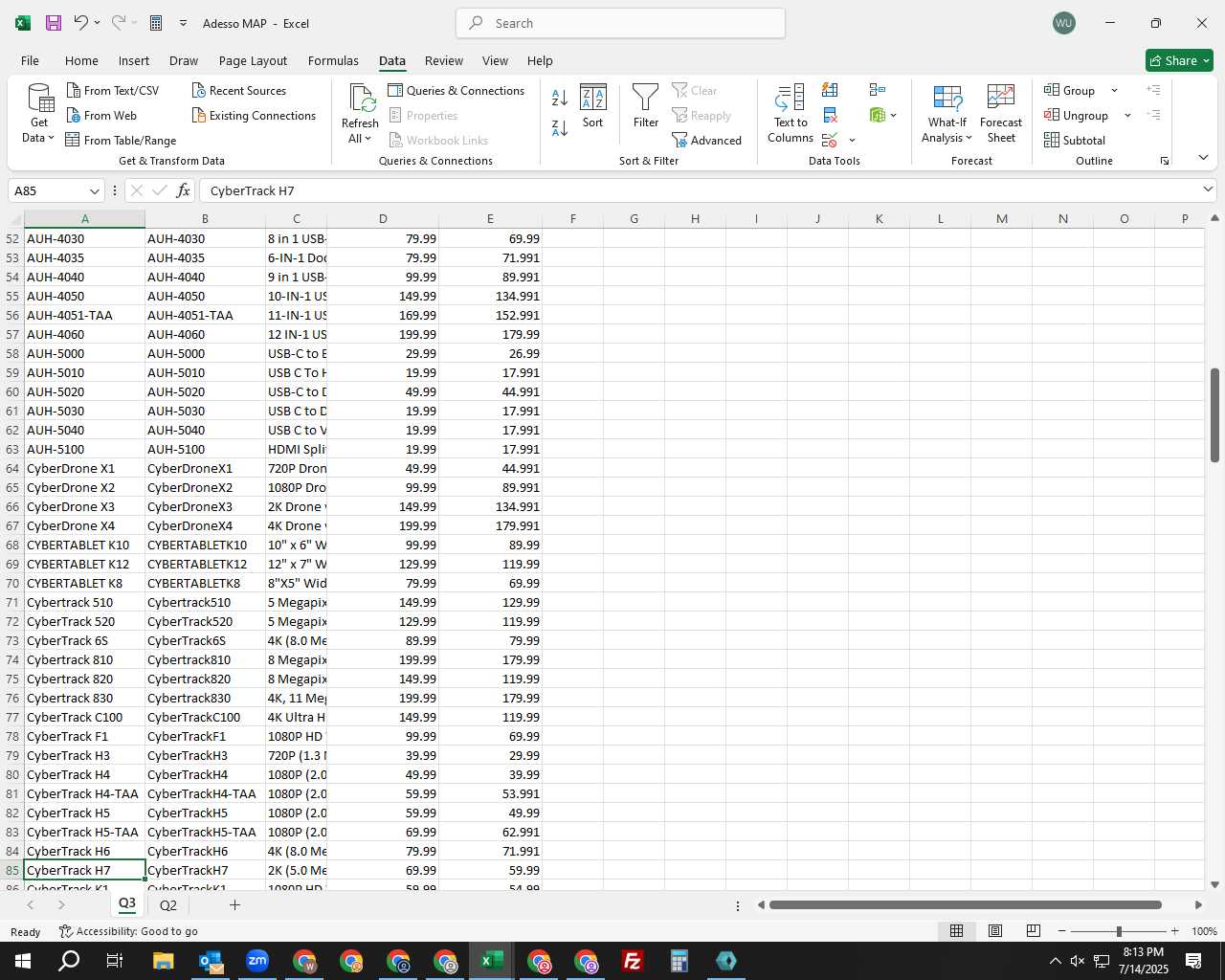Click the horizontal scrollbar thumb

965,904
